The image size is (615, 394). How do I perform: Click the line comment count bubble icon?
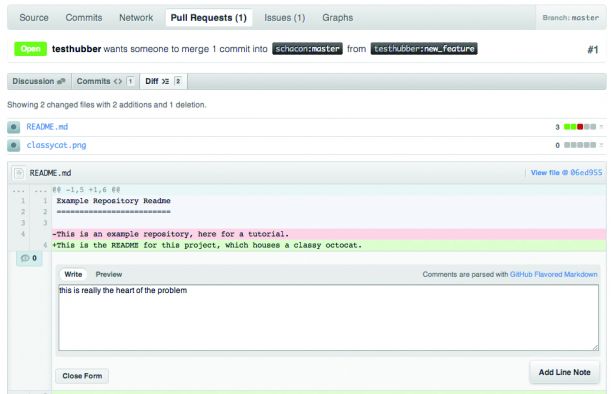tap(25, 258)
